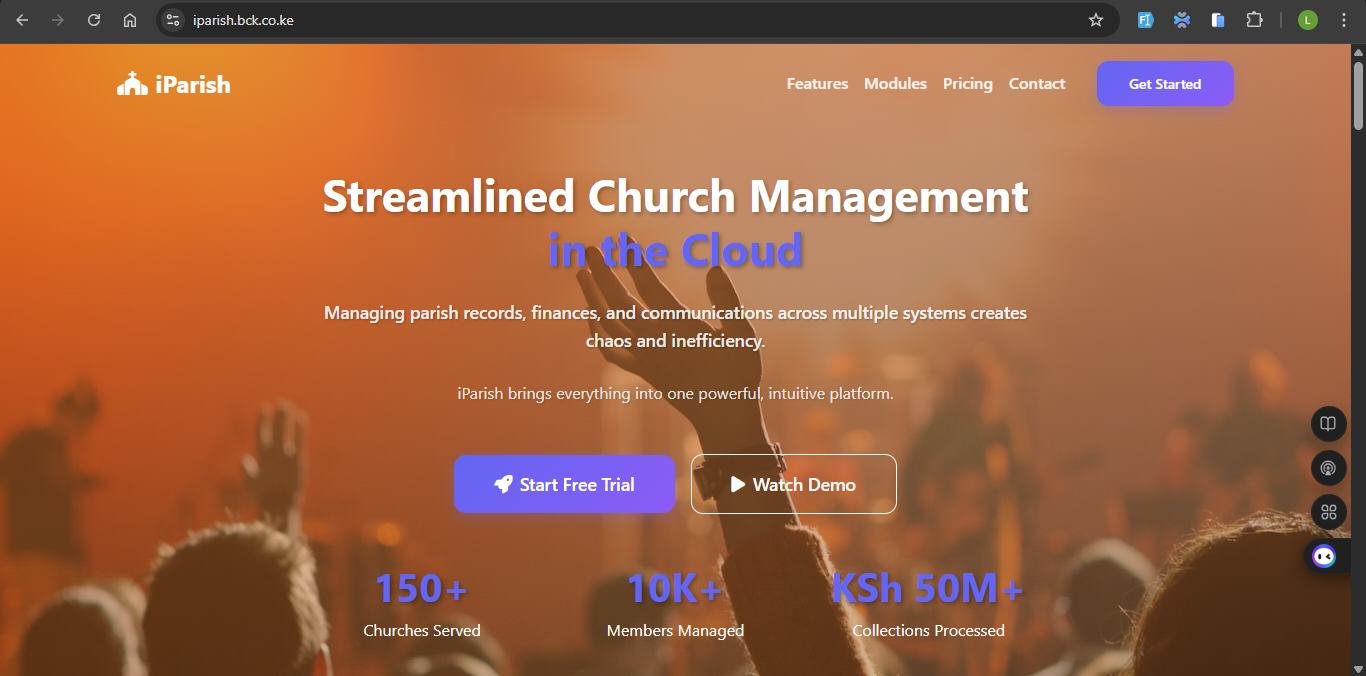Click the Churches Served label

coord(422,631)
